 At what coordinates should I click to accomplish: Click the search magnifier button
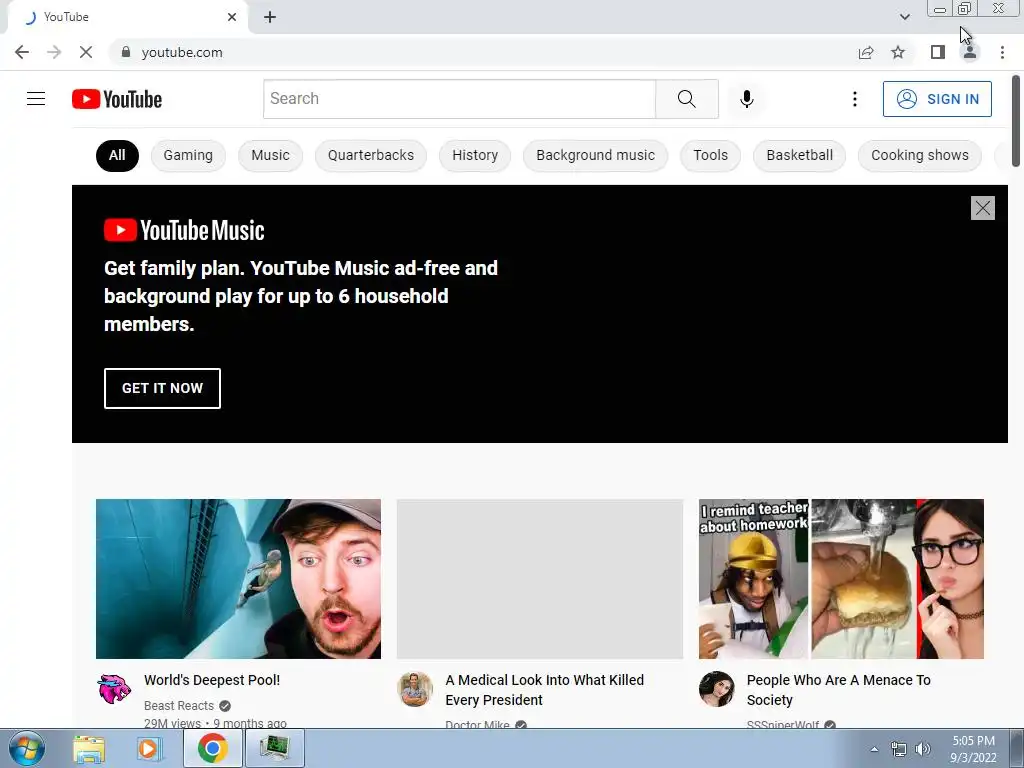coord(686,99)
